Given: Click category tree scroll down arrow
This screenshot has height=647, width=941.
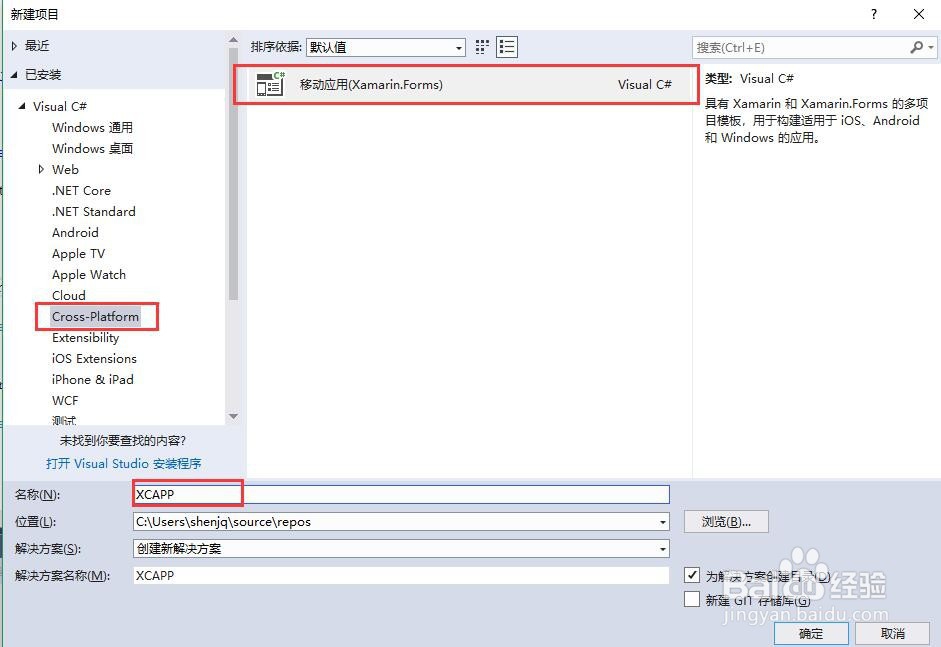Looking at the screenshot, I should (233, 416).
